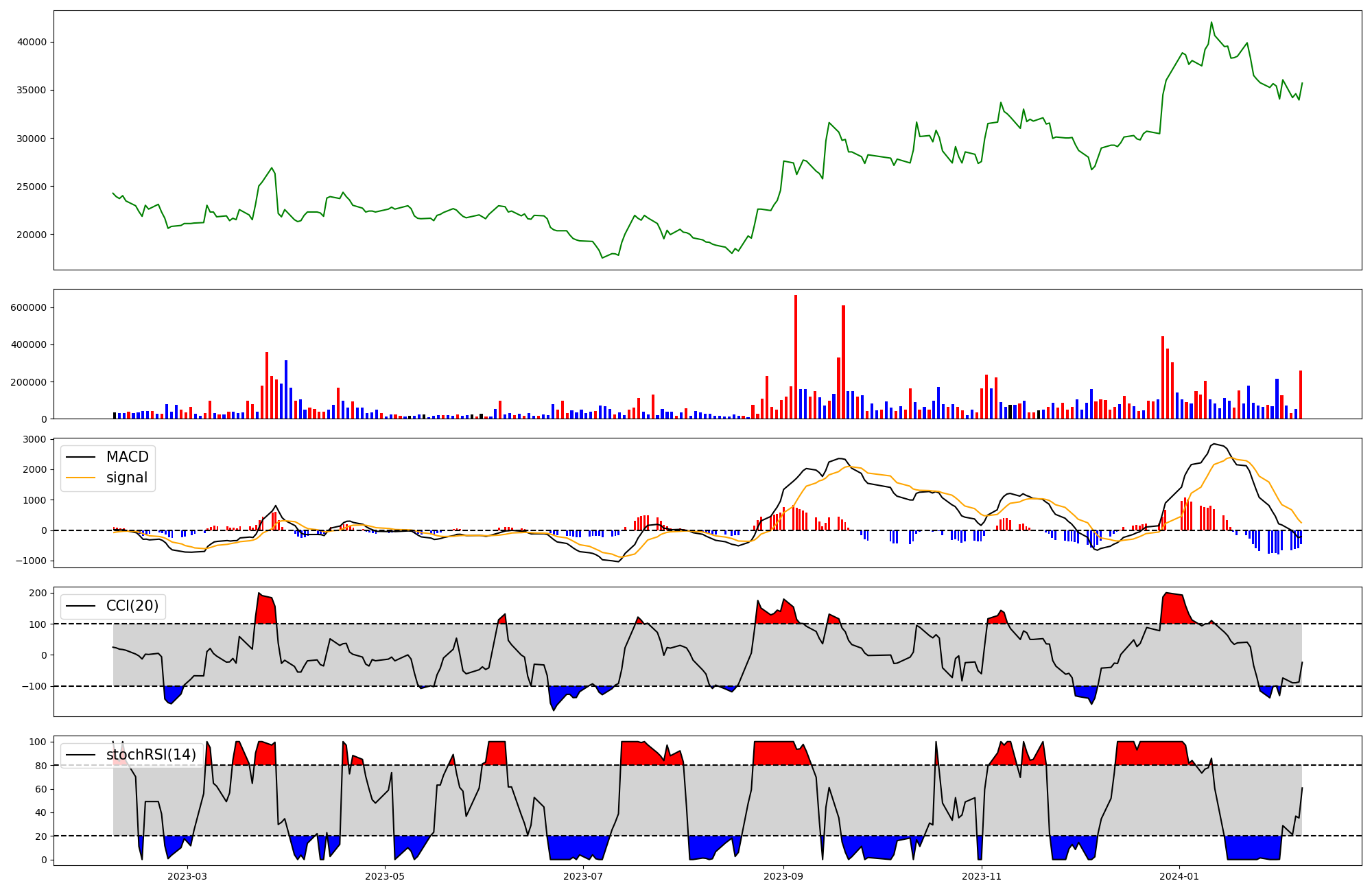Click the 600000 volume axis label
This screenshot has width=1372, height=892.
tap(29, 307)
